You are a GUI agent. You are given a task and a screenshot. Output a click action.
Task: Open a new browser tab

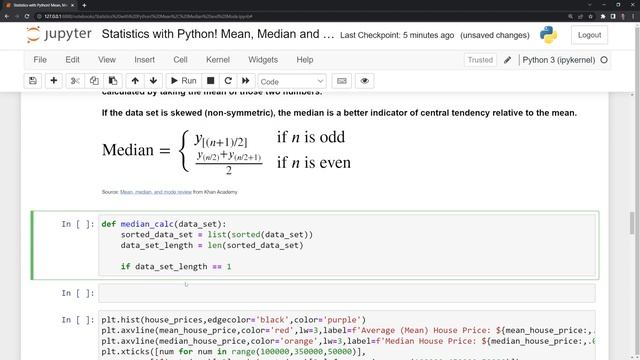click(84, 5)
